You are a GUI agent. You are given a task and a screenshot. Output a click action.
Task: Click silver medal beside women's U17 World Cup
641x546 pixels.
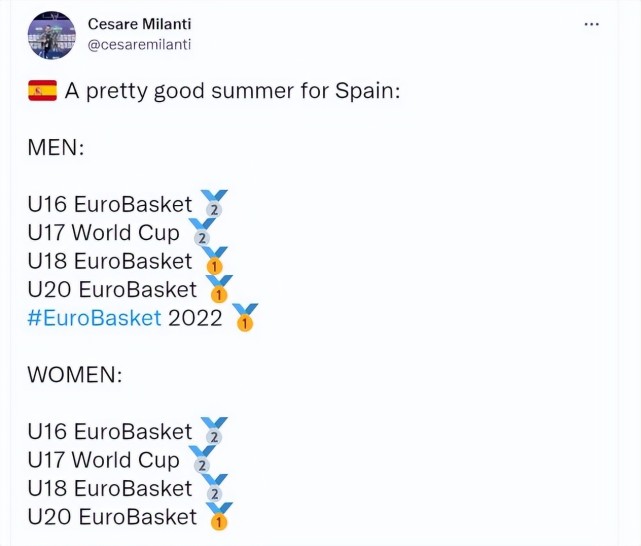pos(200,460)
